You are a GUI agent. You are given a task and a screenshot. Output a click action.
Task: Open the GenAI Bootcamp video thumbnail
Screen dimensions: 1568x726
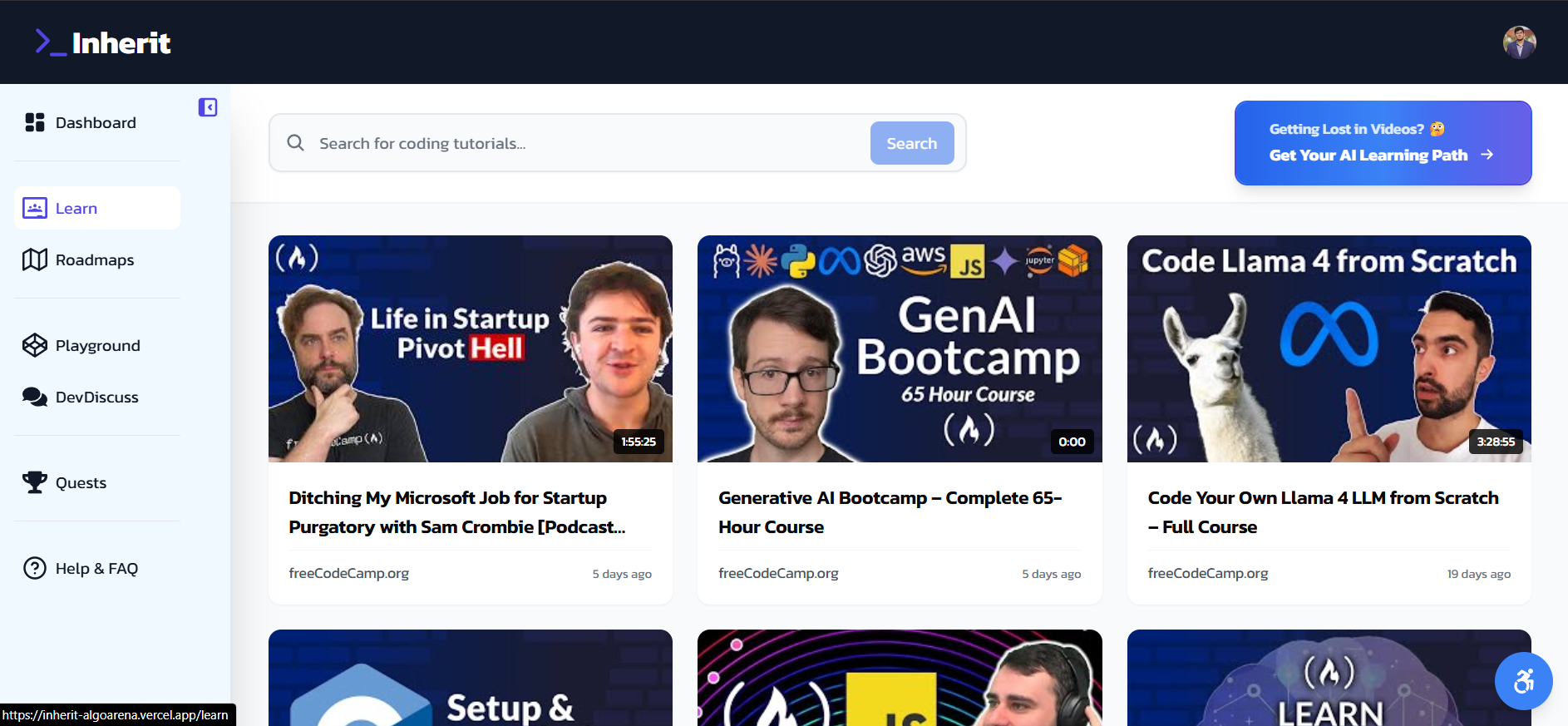(x=900, y=348)
